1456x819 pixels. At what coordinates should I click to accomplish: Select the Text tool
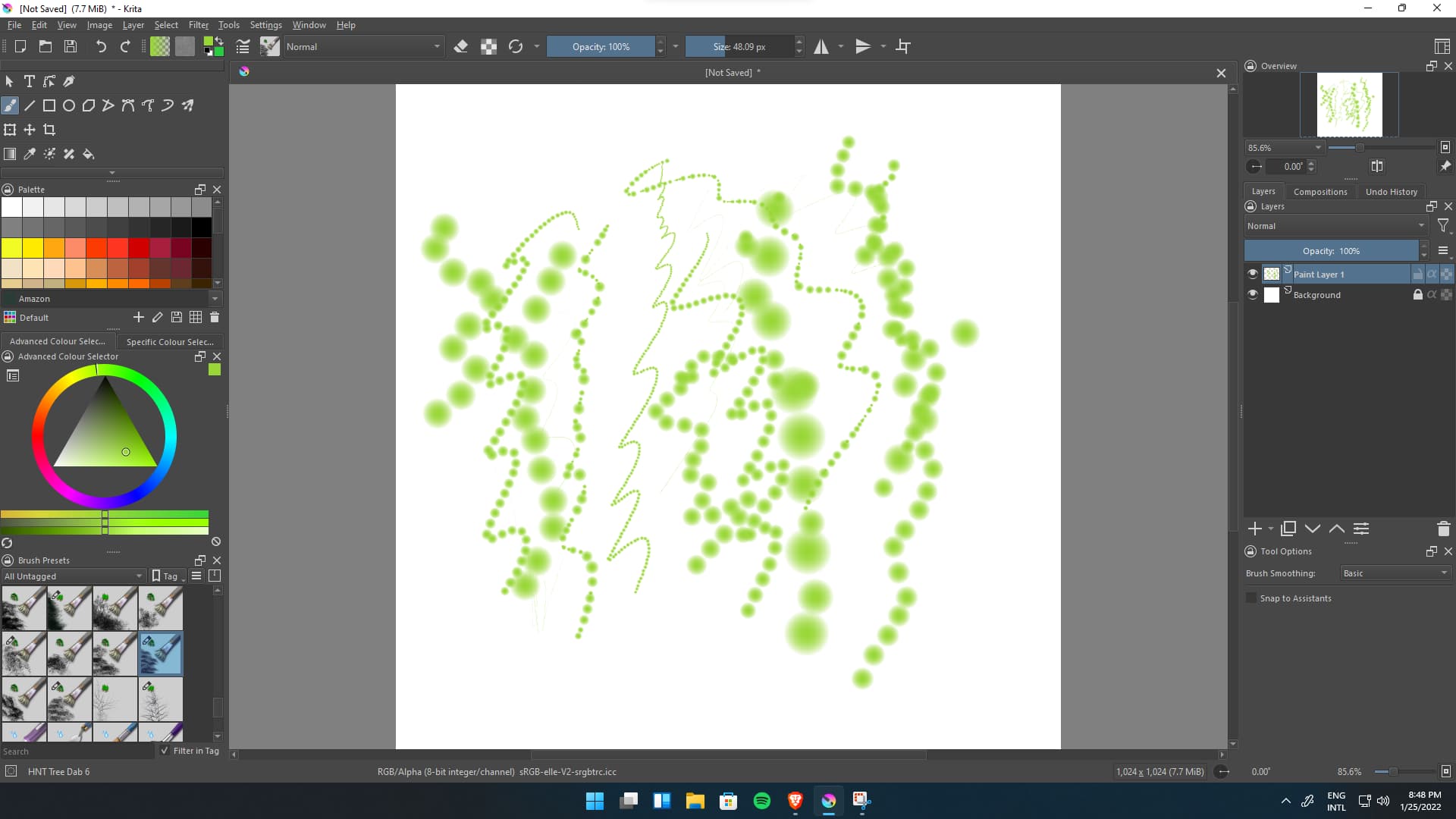[30, 81]
